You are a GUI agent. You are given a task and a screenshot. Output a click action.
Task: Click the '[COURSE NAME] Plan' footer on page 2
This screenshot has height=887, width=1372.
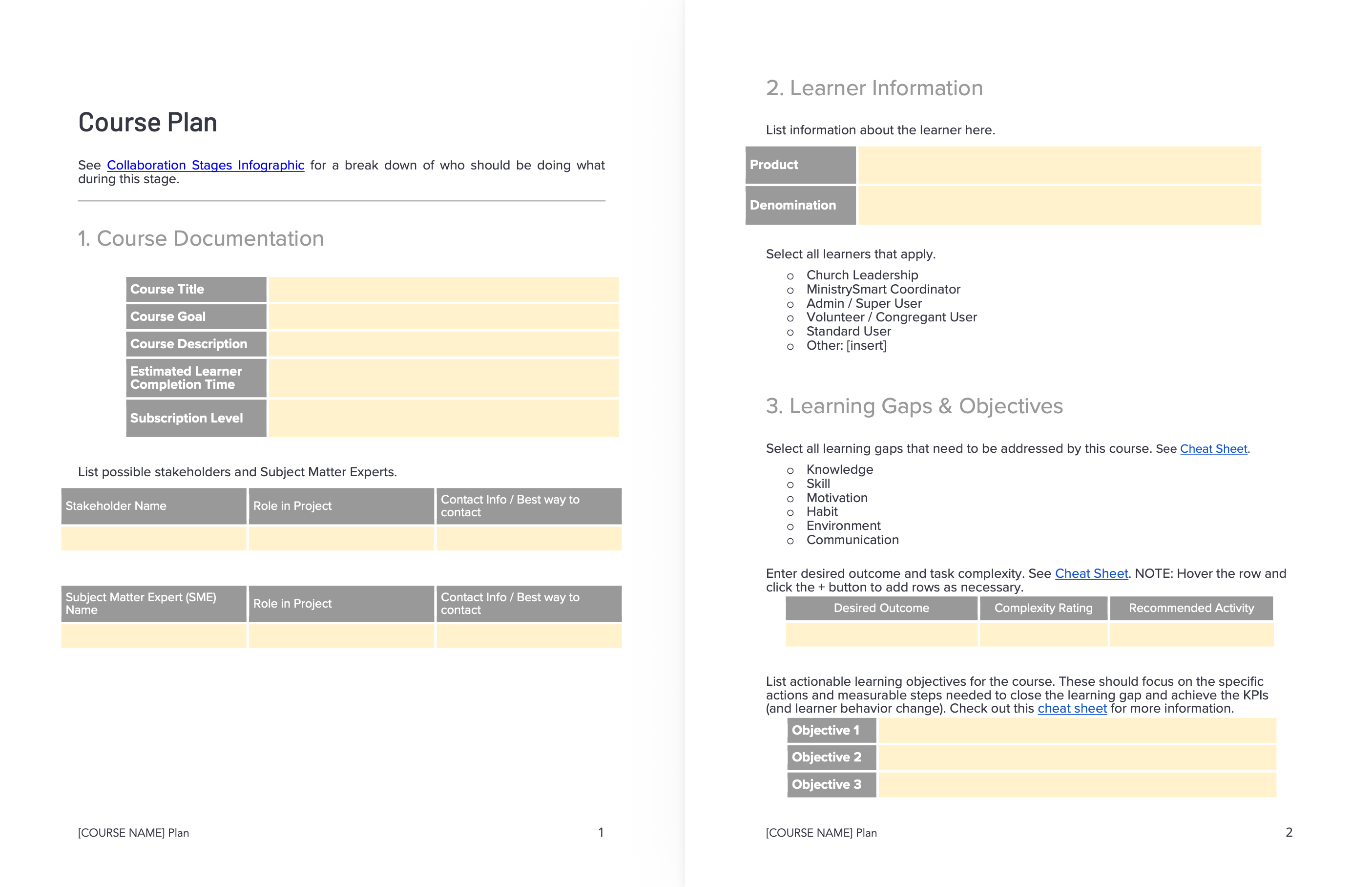click(821, 833)
